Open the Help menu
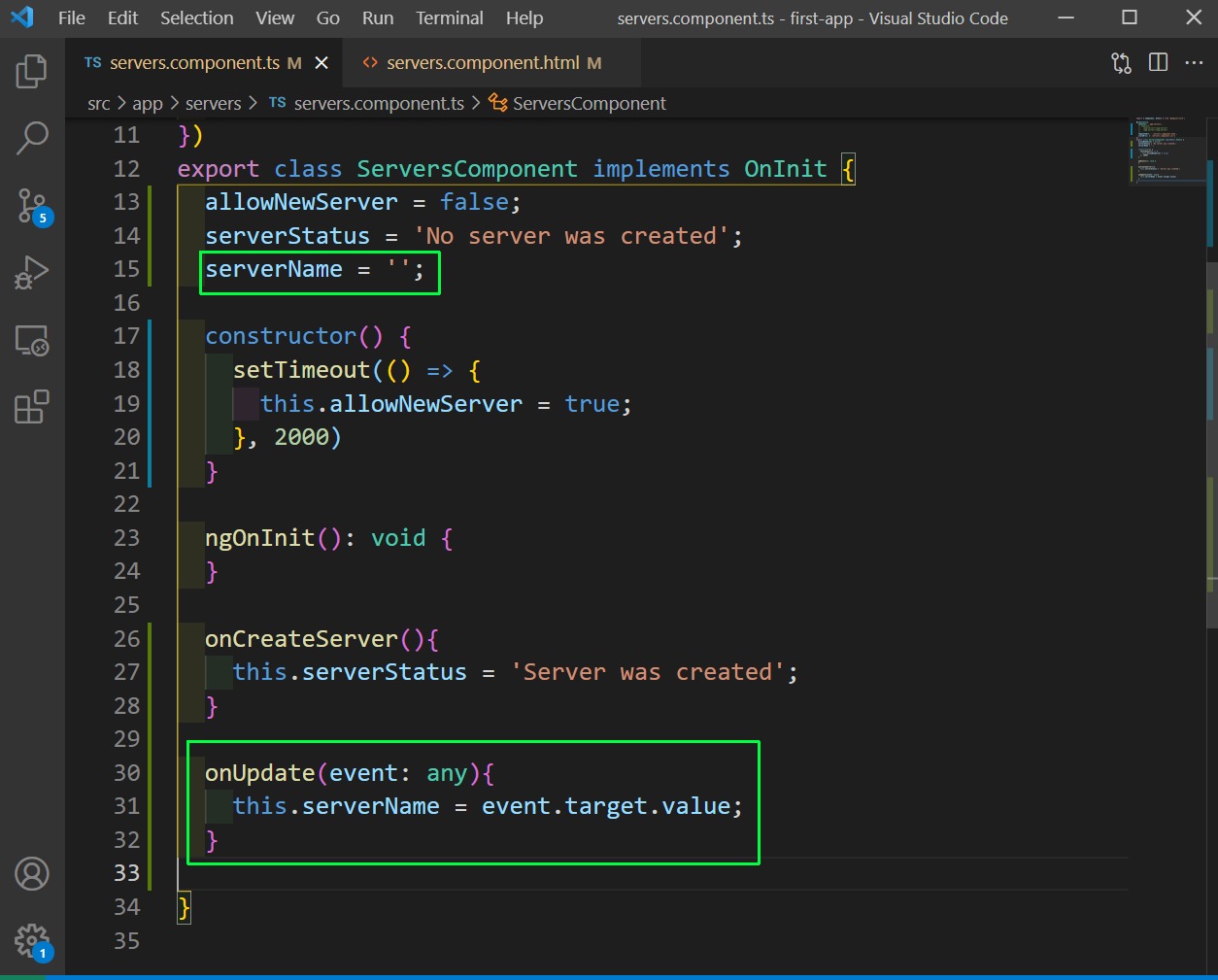 524,17
